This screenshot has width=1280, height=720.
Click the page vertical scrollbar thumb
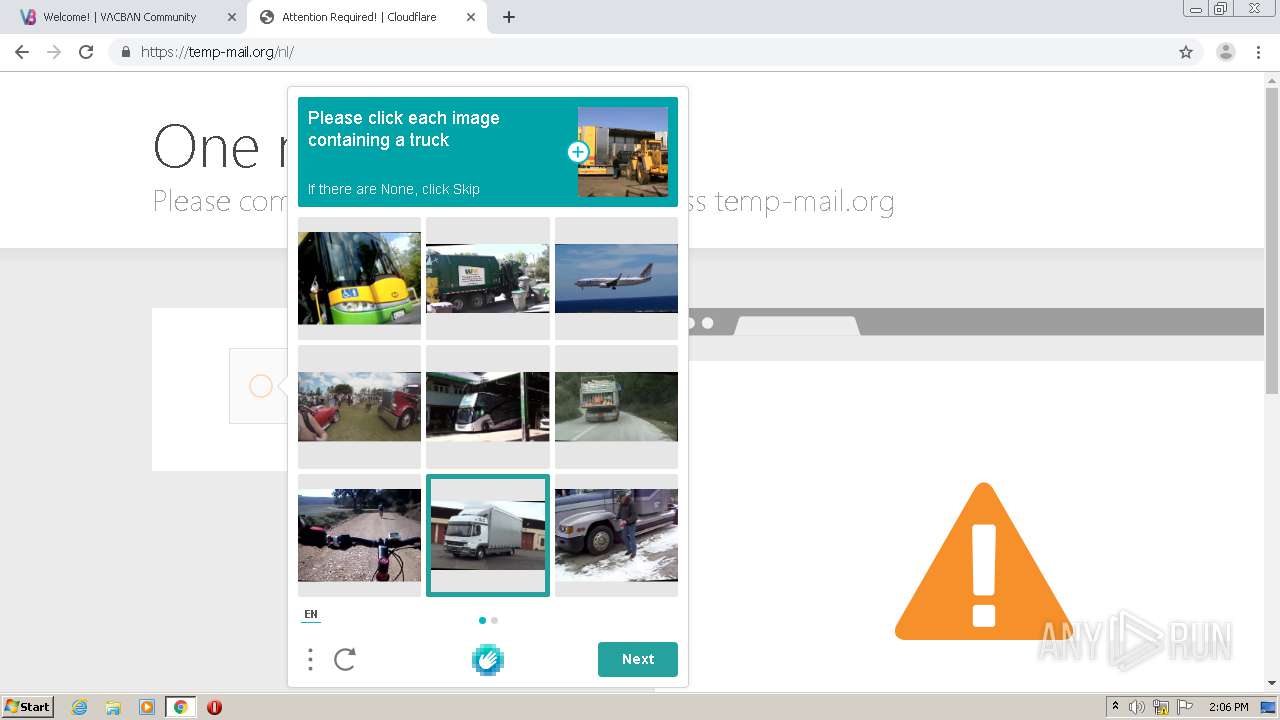1272,240
